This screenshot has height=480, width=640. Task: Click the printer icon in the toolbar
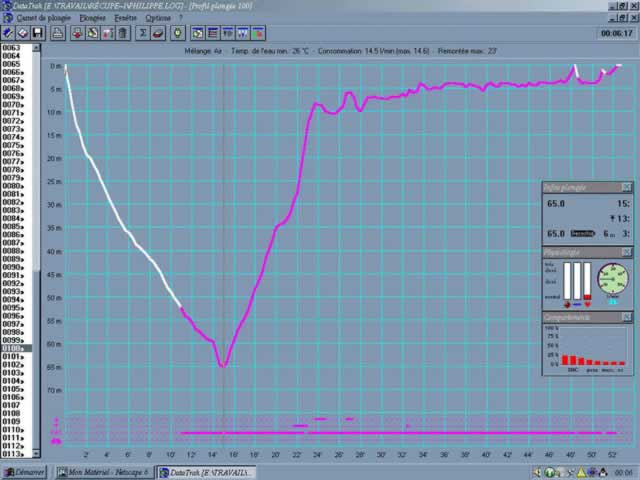58,33
